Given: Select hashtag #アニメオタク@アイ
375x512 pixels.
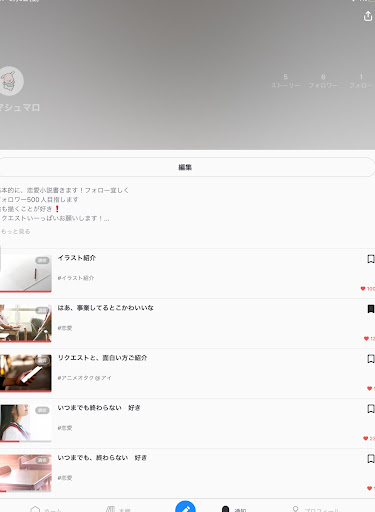Looking at the screenshot, I should 85,378.
